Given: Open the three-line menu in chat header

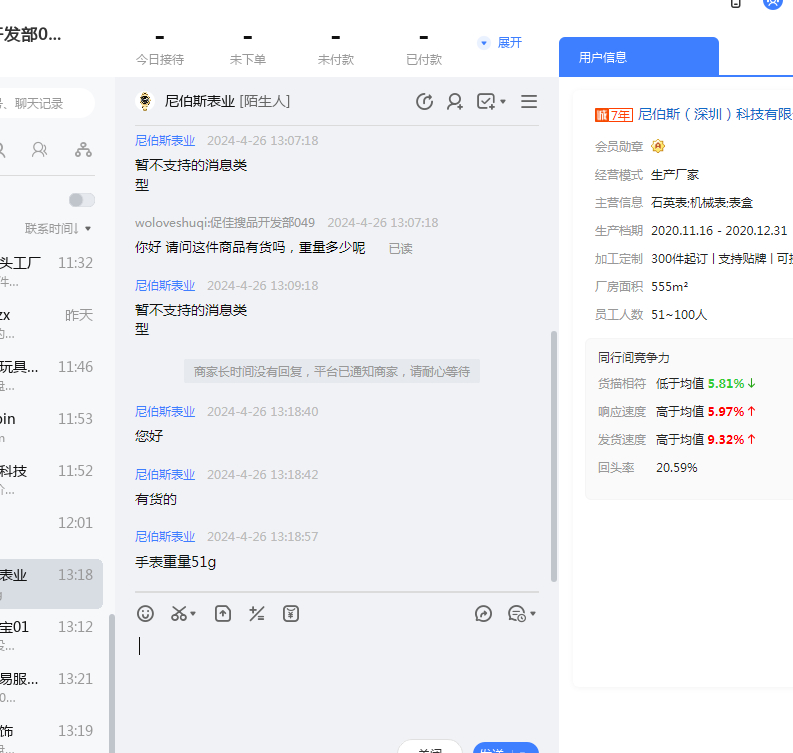Looking at the screenshot, I should (x=529, y=101).
